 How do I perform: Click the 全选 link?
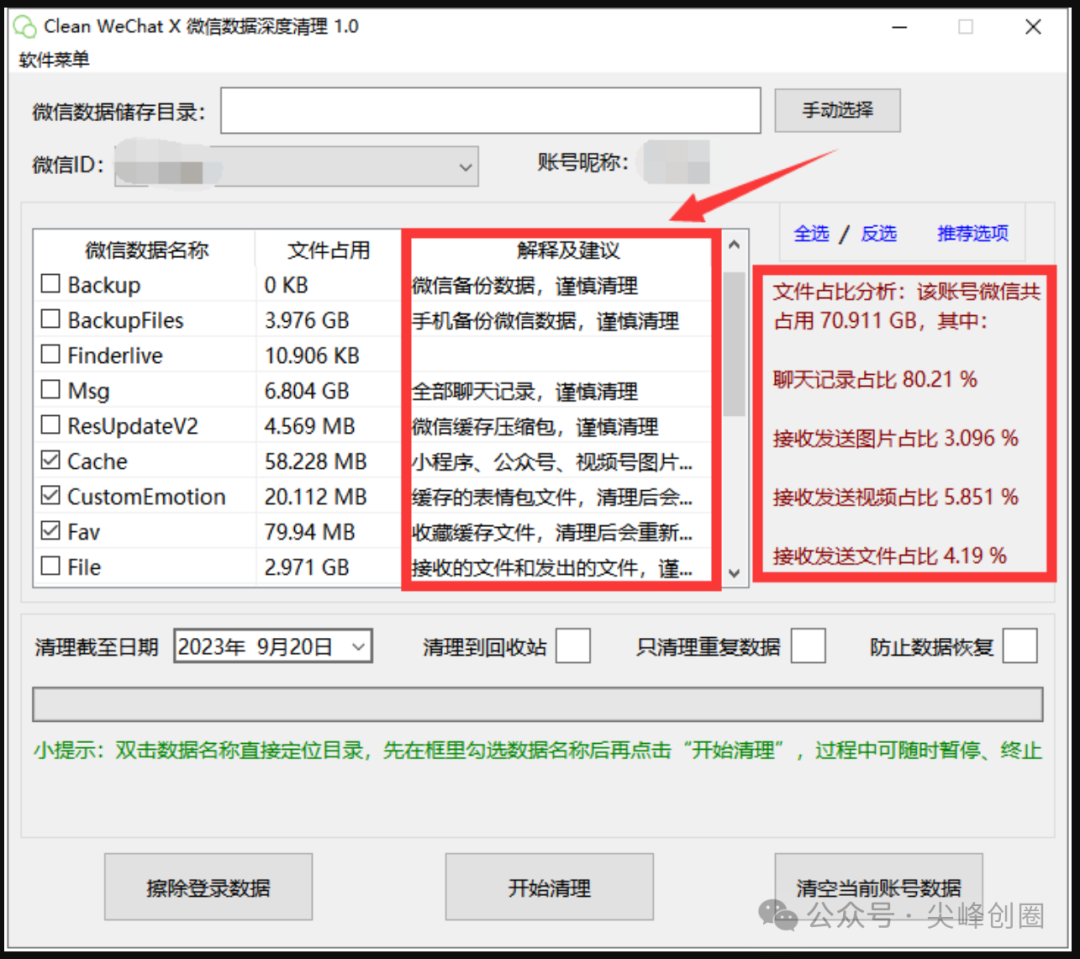811,234
